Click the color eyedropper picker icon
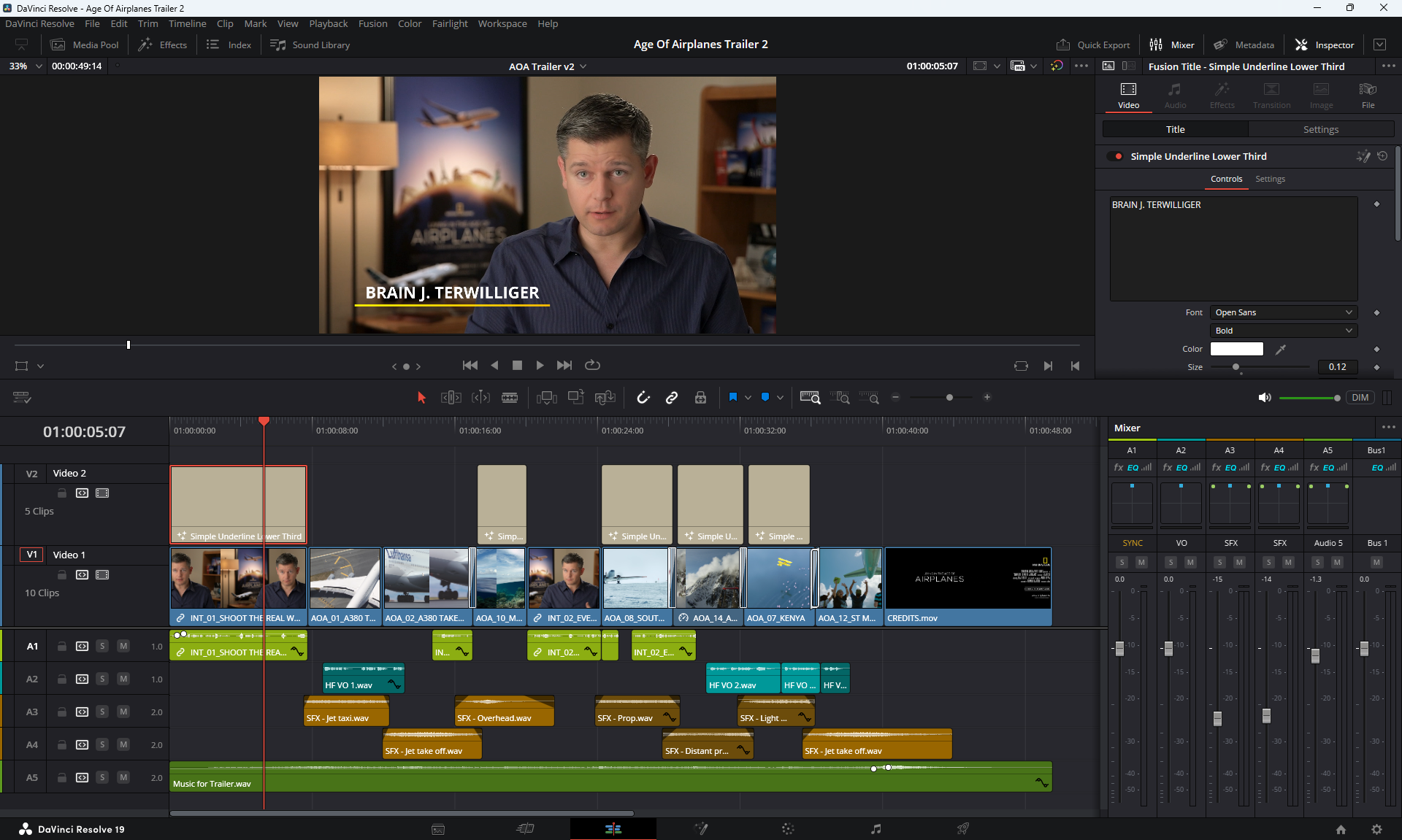 coord(1280,350)
